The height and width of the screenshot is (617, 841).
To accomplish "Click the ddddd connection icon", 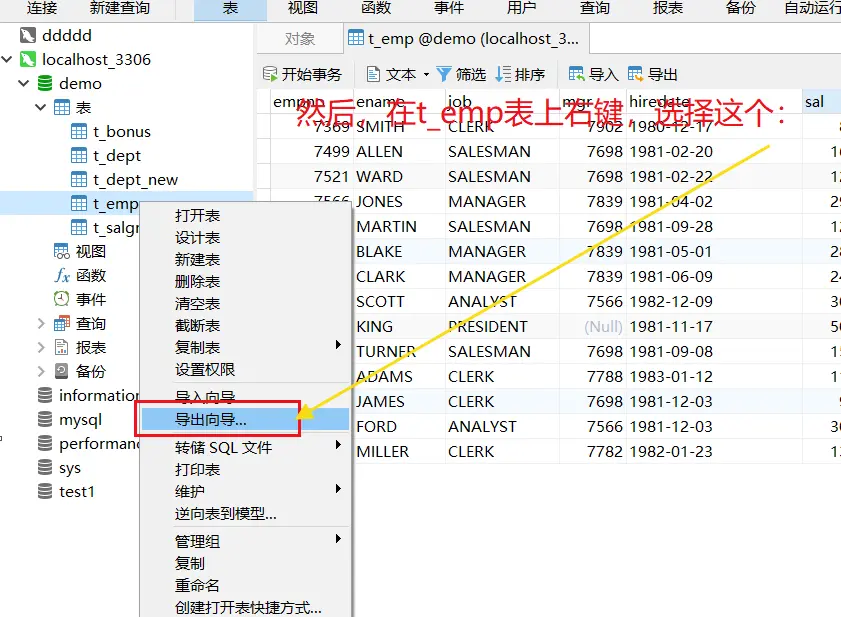I will pos(28,35).
